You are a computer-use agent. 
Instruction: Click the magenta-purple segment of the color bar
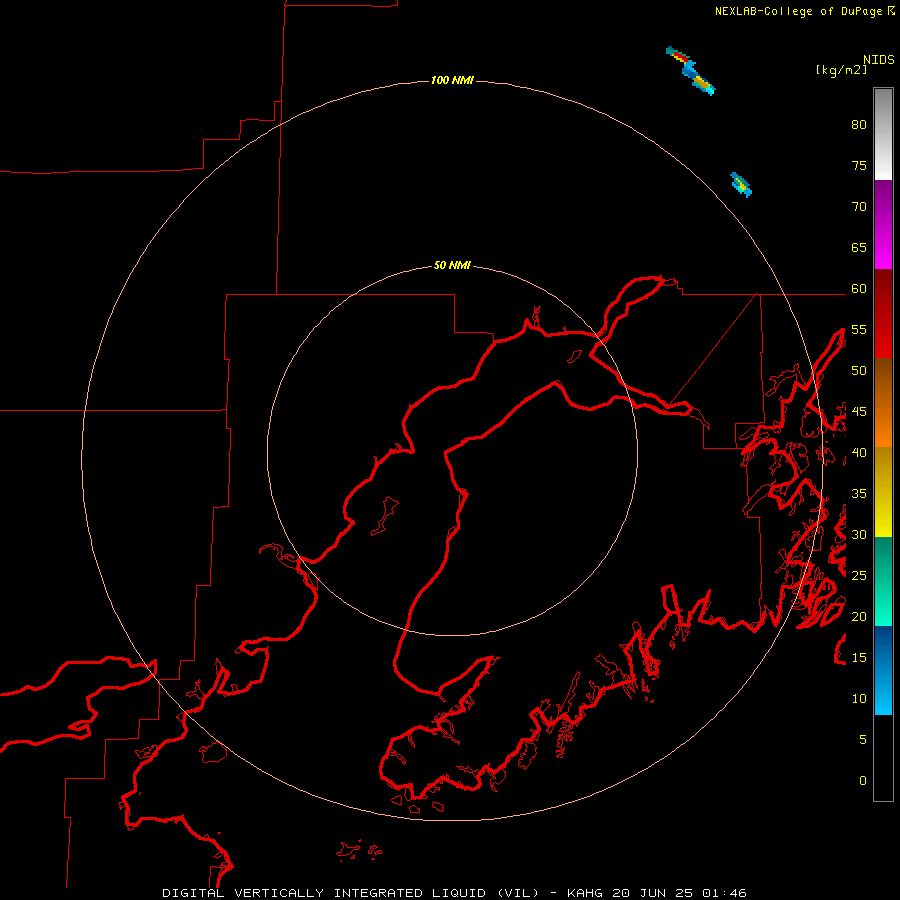point(883,224)
